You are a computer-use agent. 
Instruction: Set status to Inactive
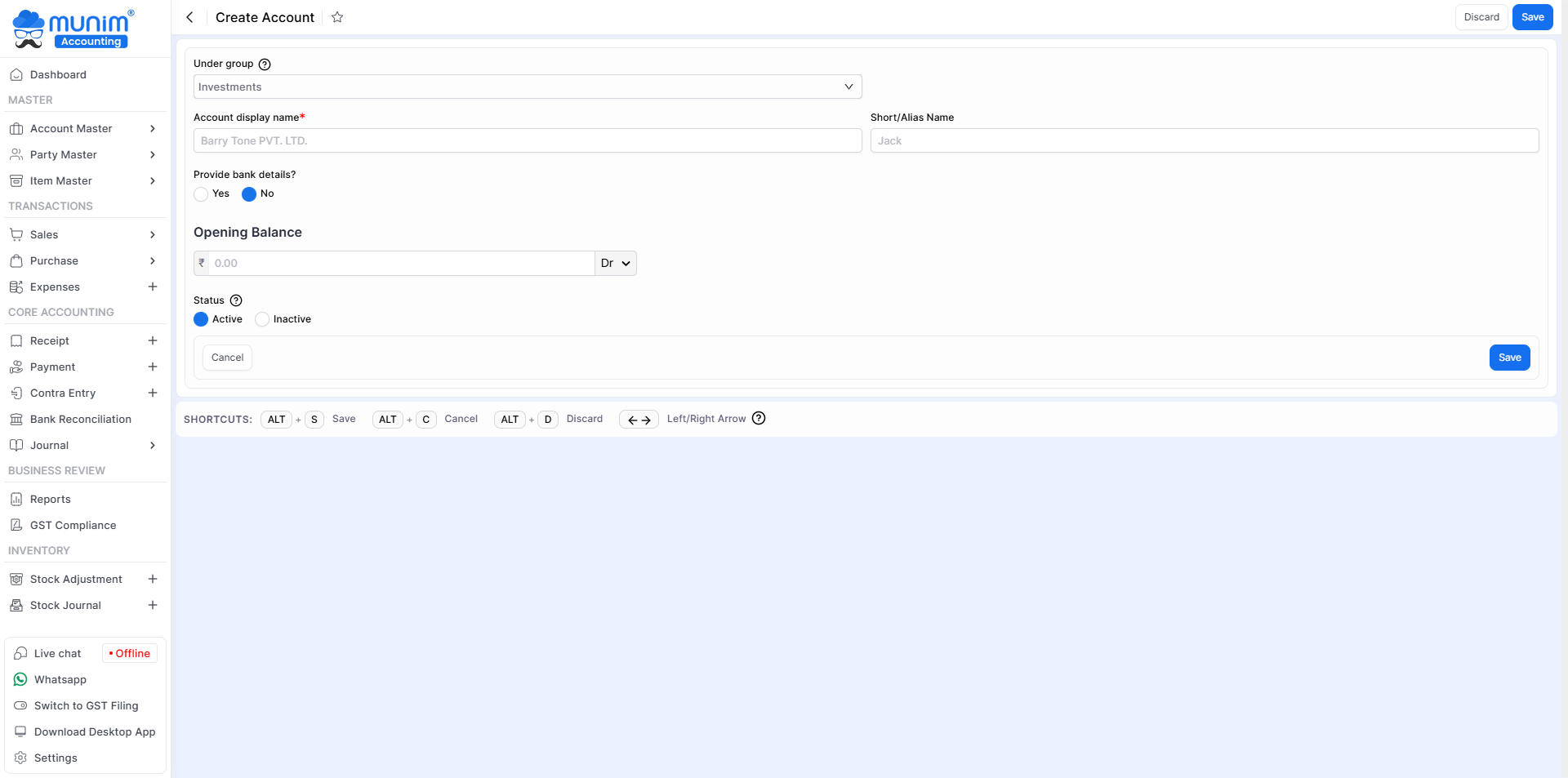point(262,319)
